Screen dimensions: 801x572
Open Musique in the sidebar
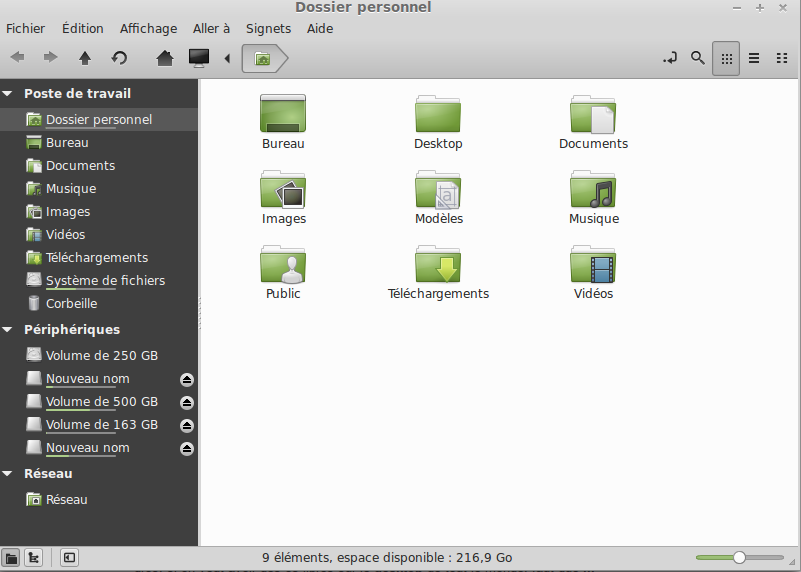point(99,188)
